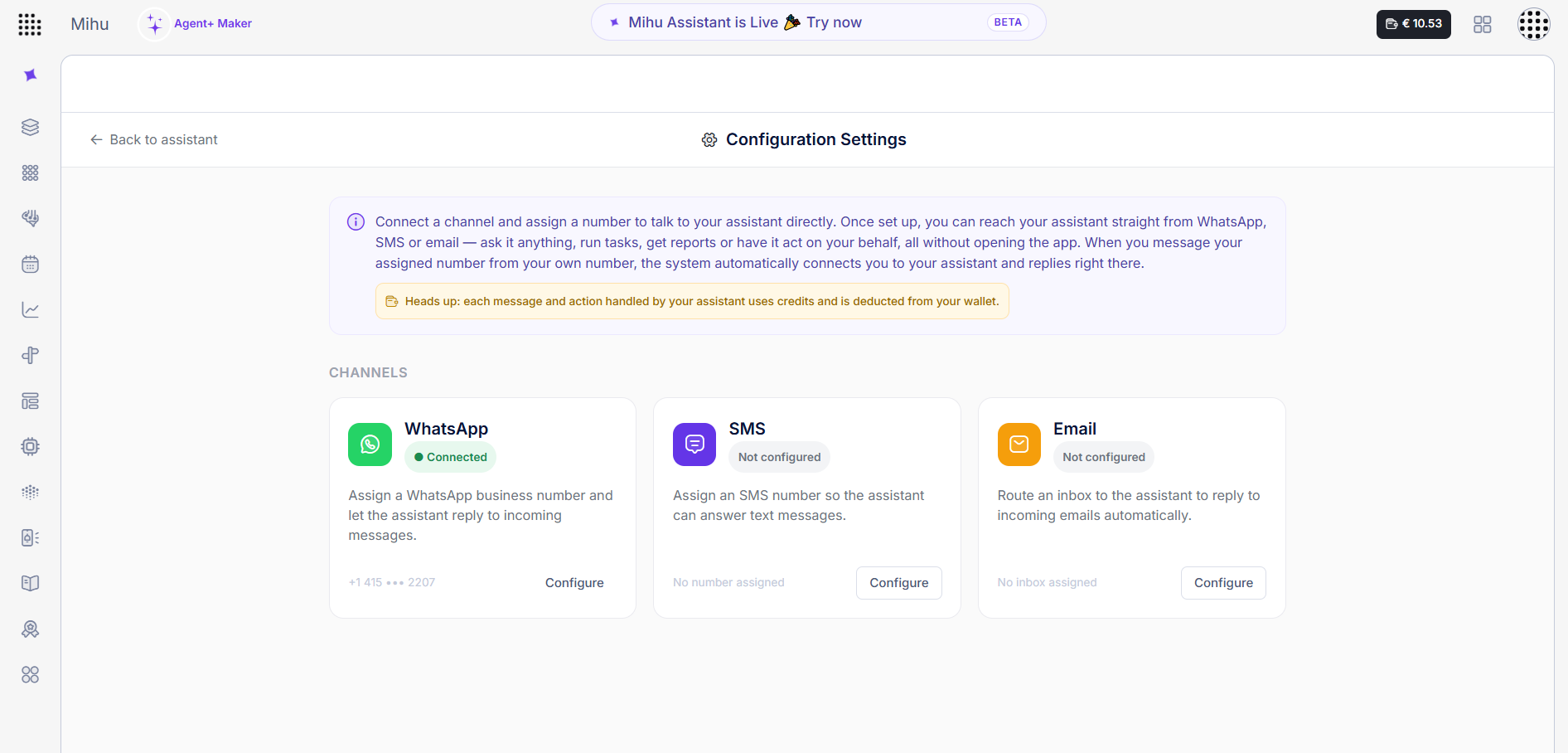This screenshot has height=753, width=1568.
Task: Select the purple star sidebar icon
Action: tap(31, 75)
